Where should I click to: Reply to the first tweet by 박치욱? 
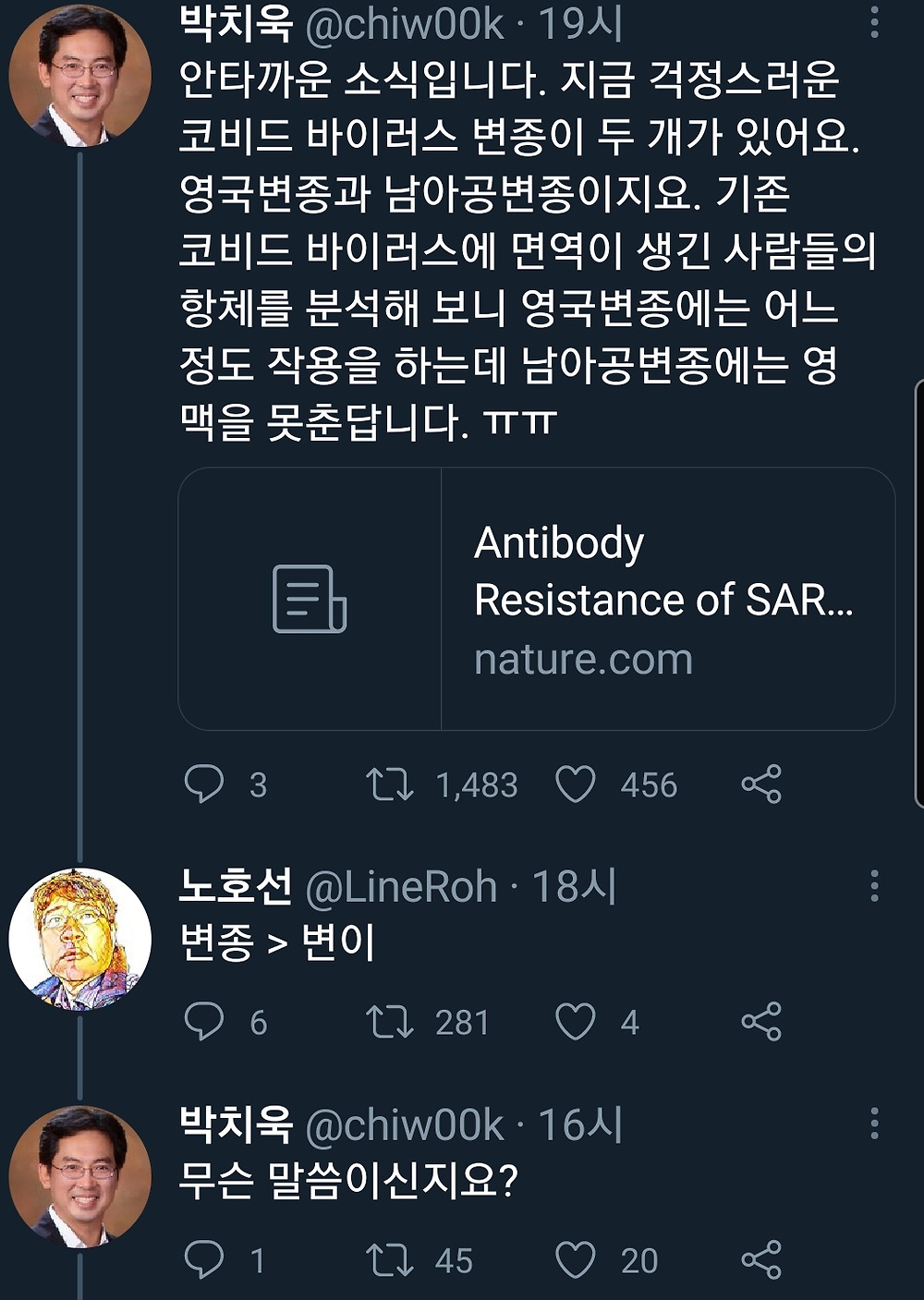204,784
